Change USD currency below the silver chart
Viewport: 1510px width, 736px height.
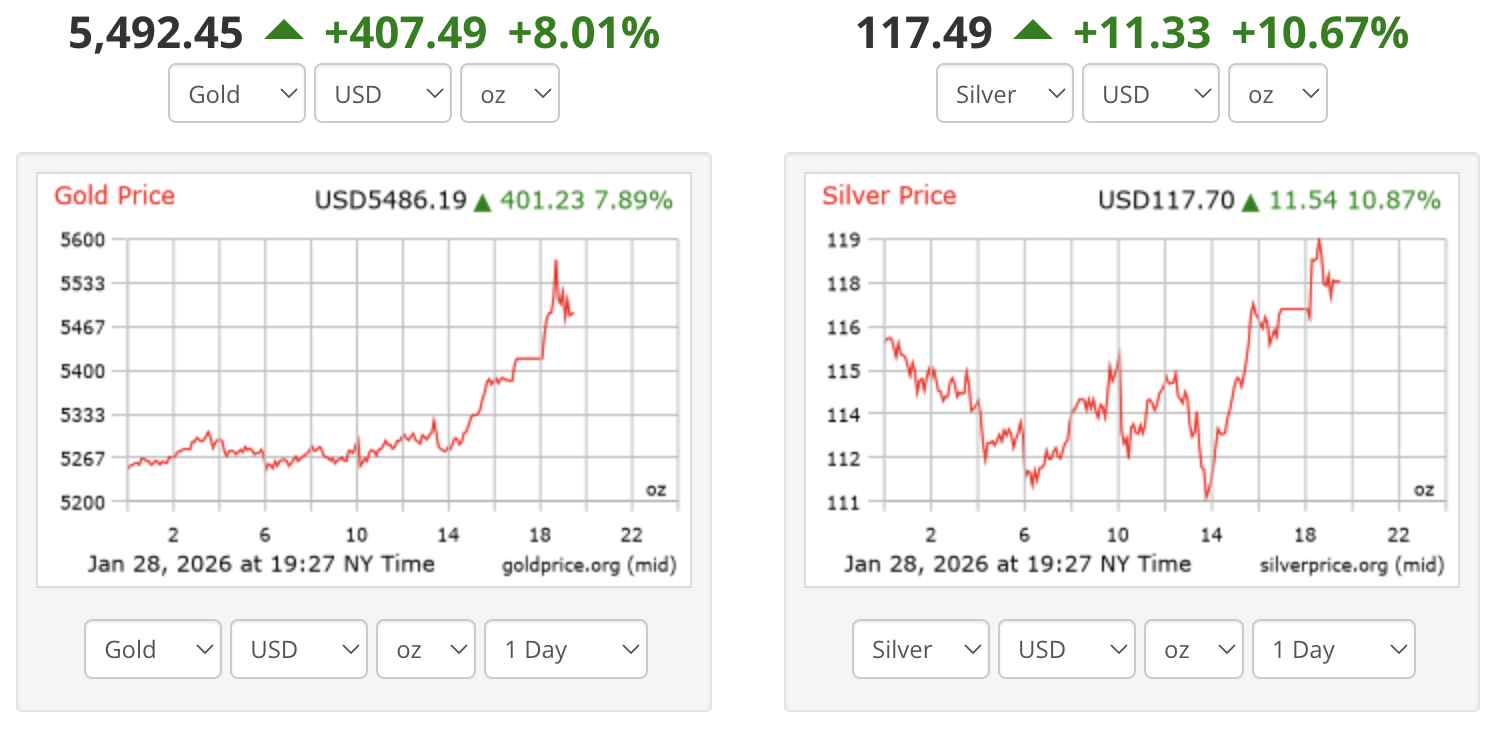[x=1066, y=650]
